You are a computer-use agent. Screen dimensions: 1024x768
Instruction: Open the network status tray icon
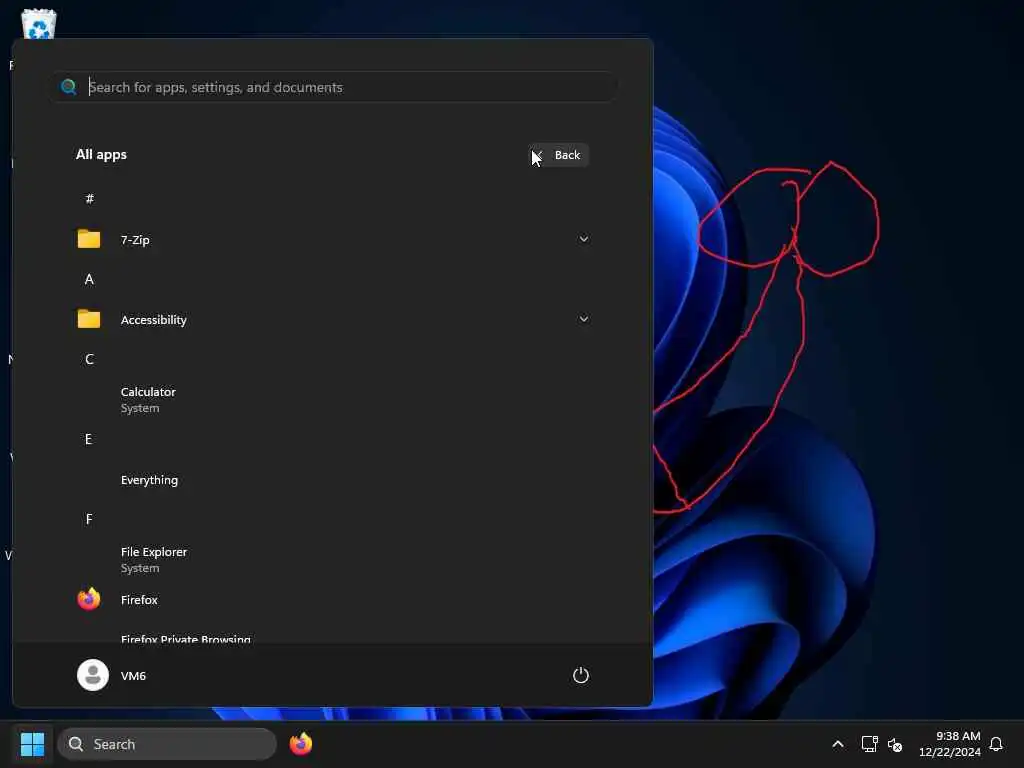point(869,744)
